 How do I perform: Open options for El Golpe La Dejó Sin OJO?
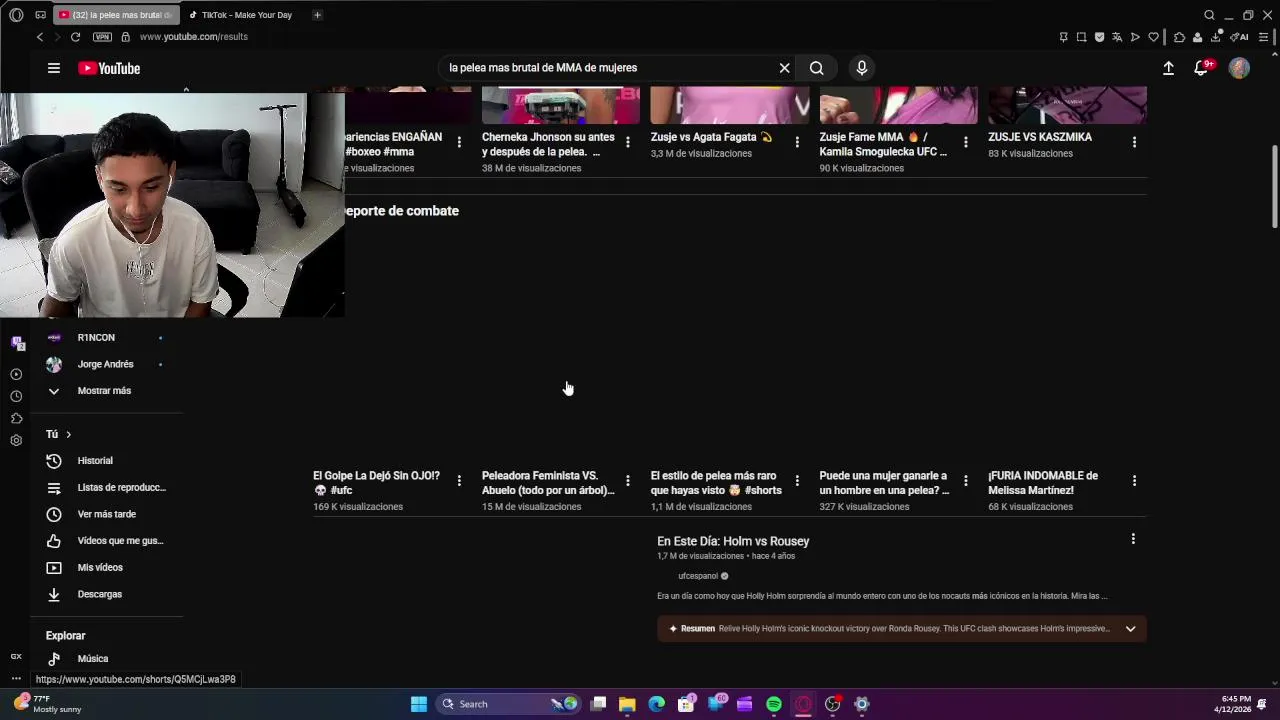click(x=459, y=481)
